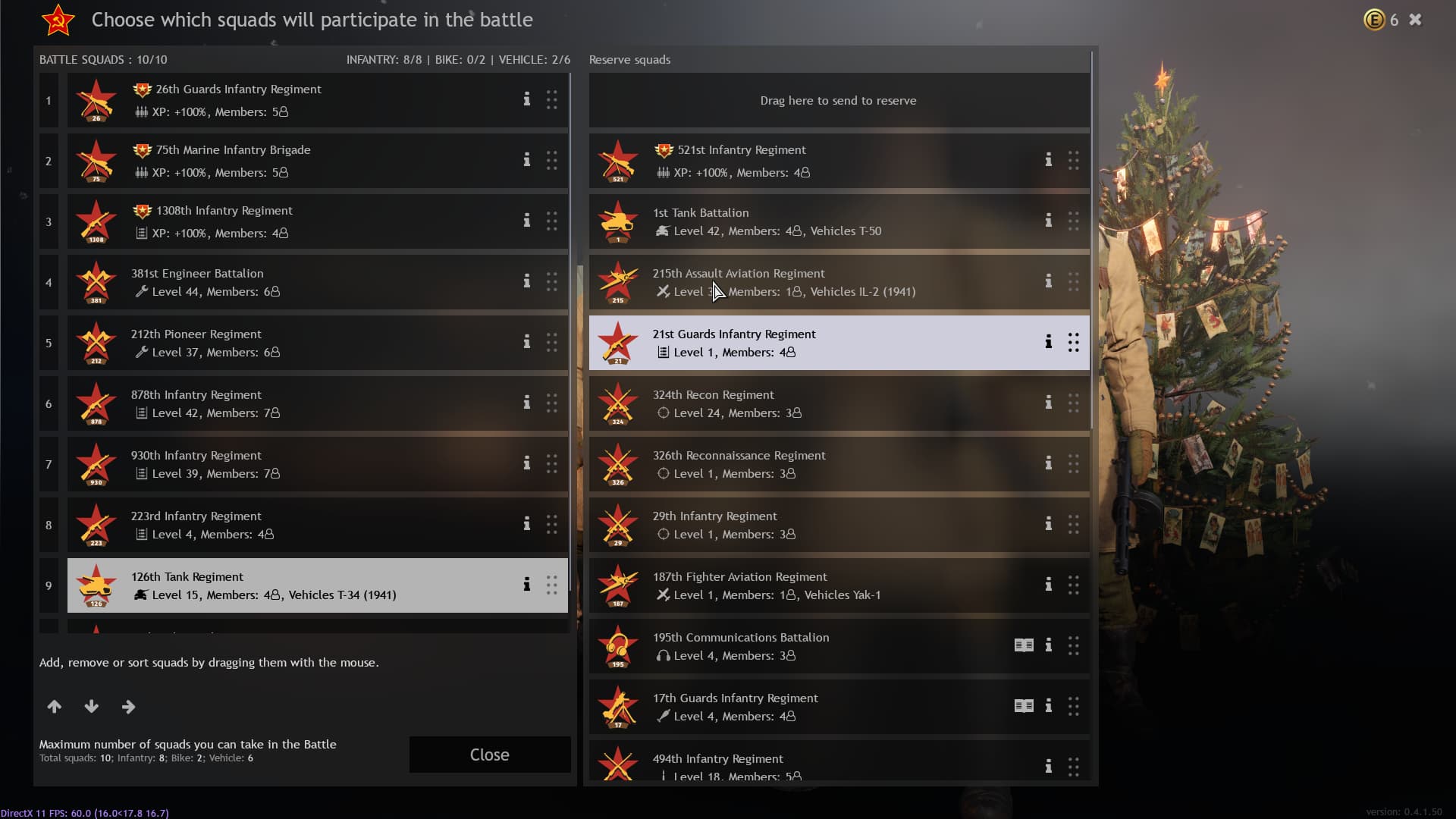The height and width of the screenshot is (819, 1456).
Task: Select the 381st Engineer Battalion squad
Action: tap(318, 282)
